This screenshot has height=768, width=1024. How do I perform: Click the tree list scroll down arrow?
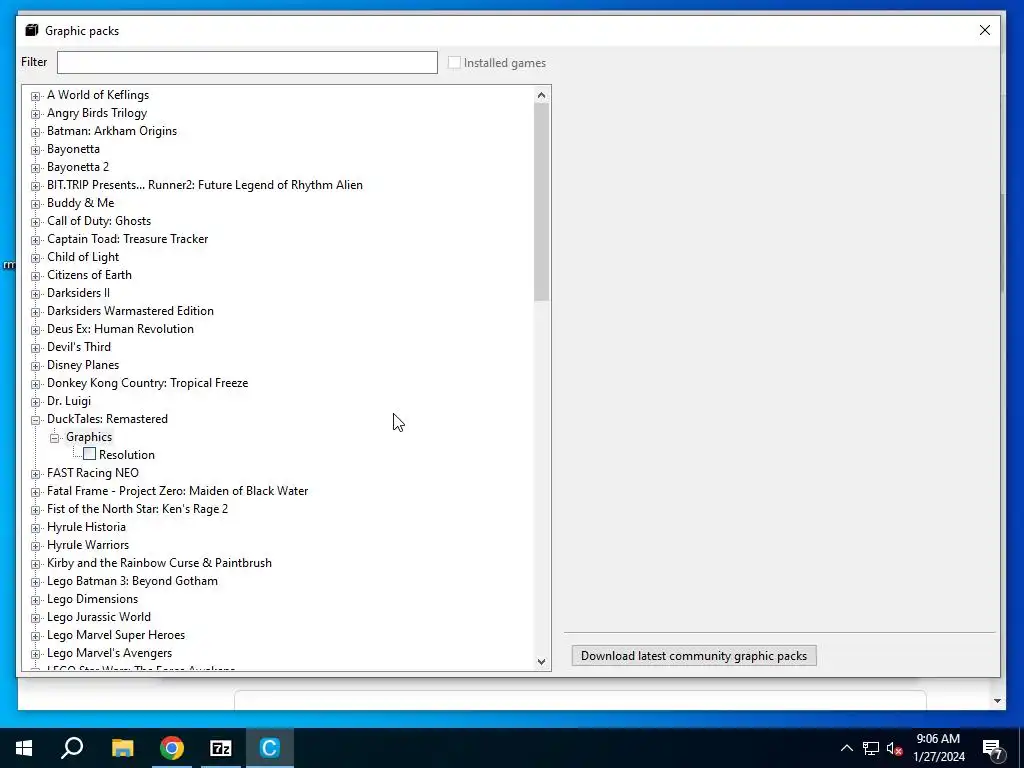pyautogui.click(x=541, y=662)
